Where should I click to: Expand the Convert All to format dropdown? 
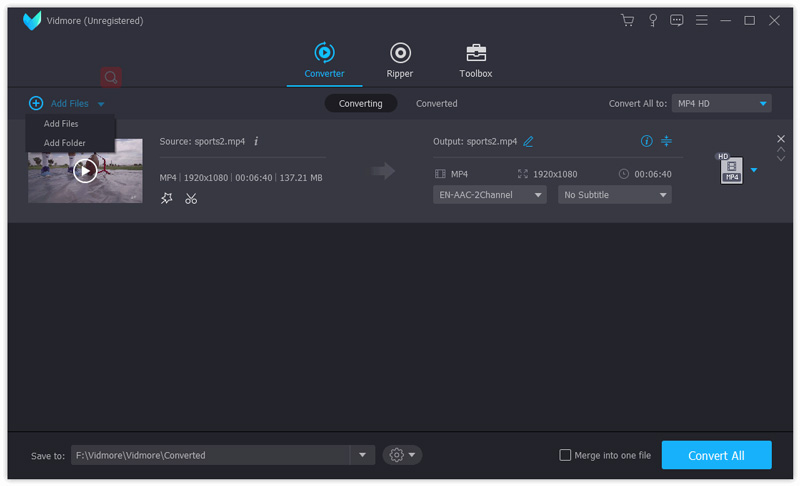721,103
